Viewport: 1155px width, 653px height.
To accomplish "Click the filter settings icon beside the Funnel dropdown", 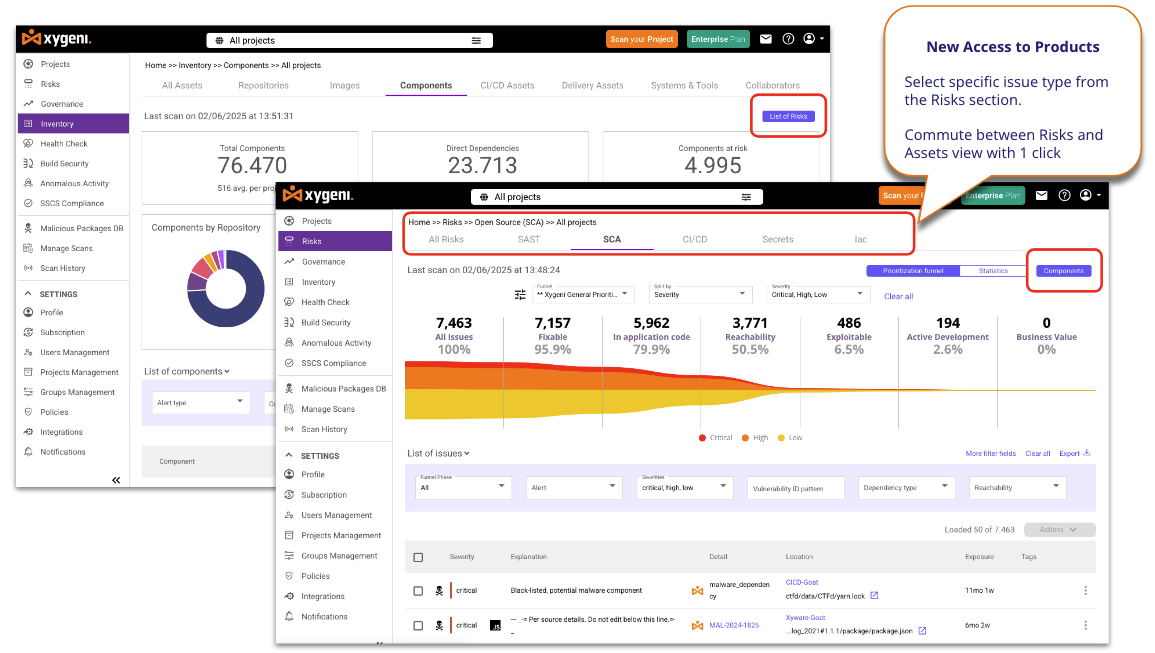I will pos(520,295).
